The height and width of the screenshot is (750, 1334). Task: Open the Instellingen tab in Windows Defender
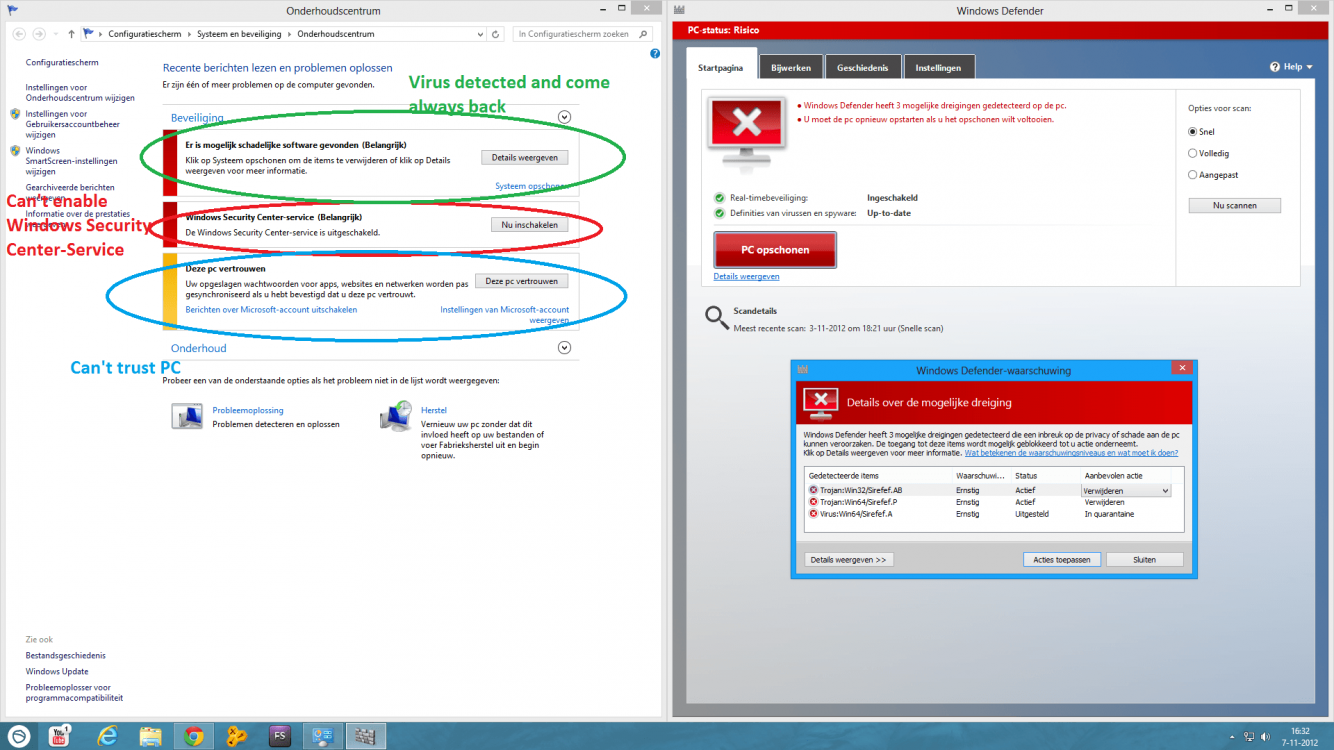point(938,67)
